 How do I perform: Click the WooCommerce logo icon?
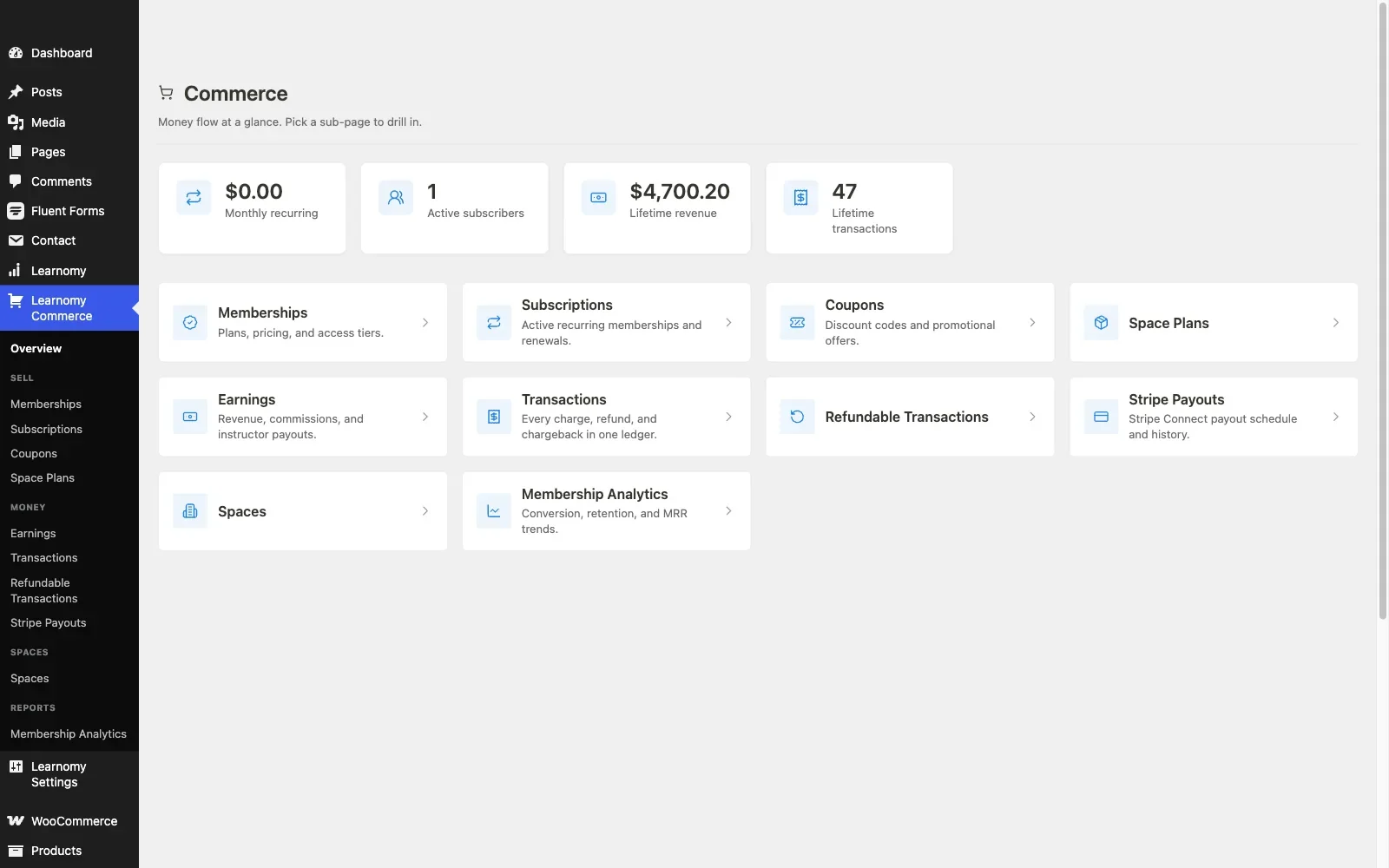16,821
